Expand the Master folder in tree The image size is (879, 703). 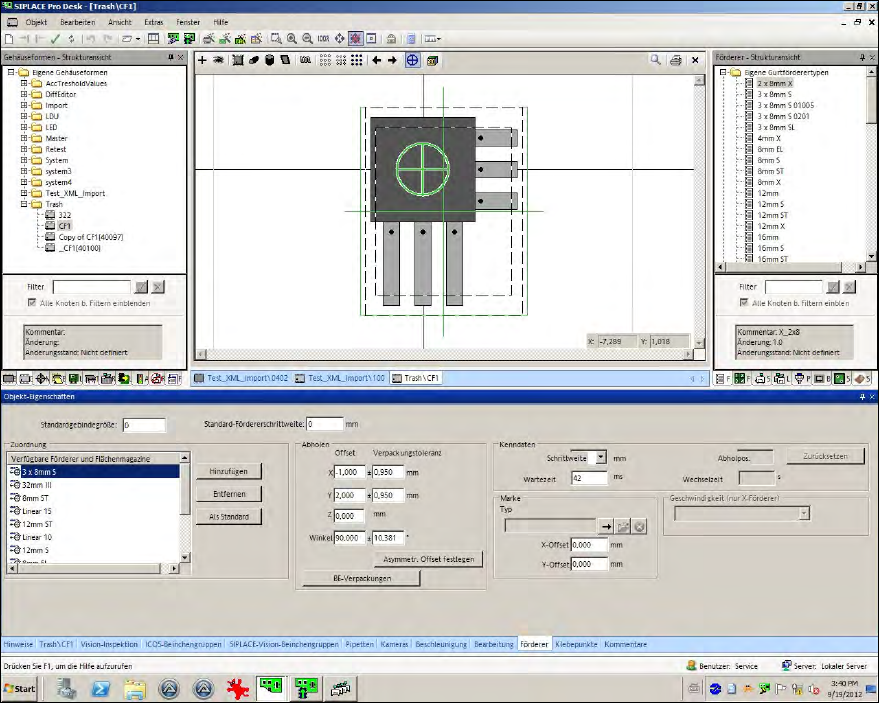coord(24,138)
